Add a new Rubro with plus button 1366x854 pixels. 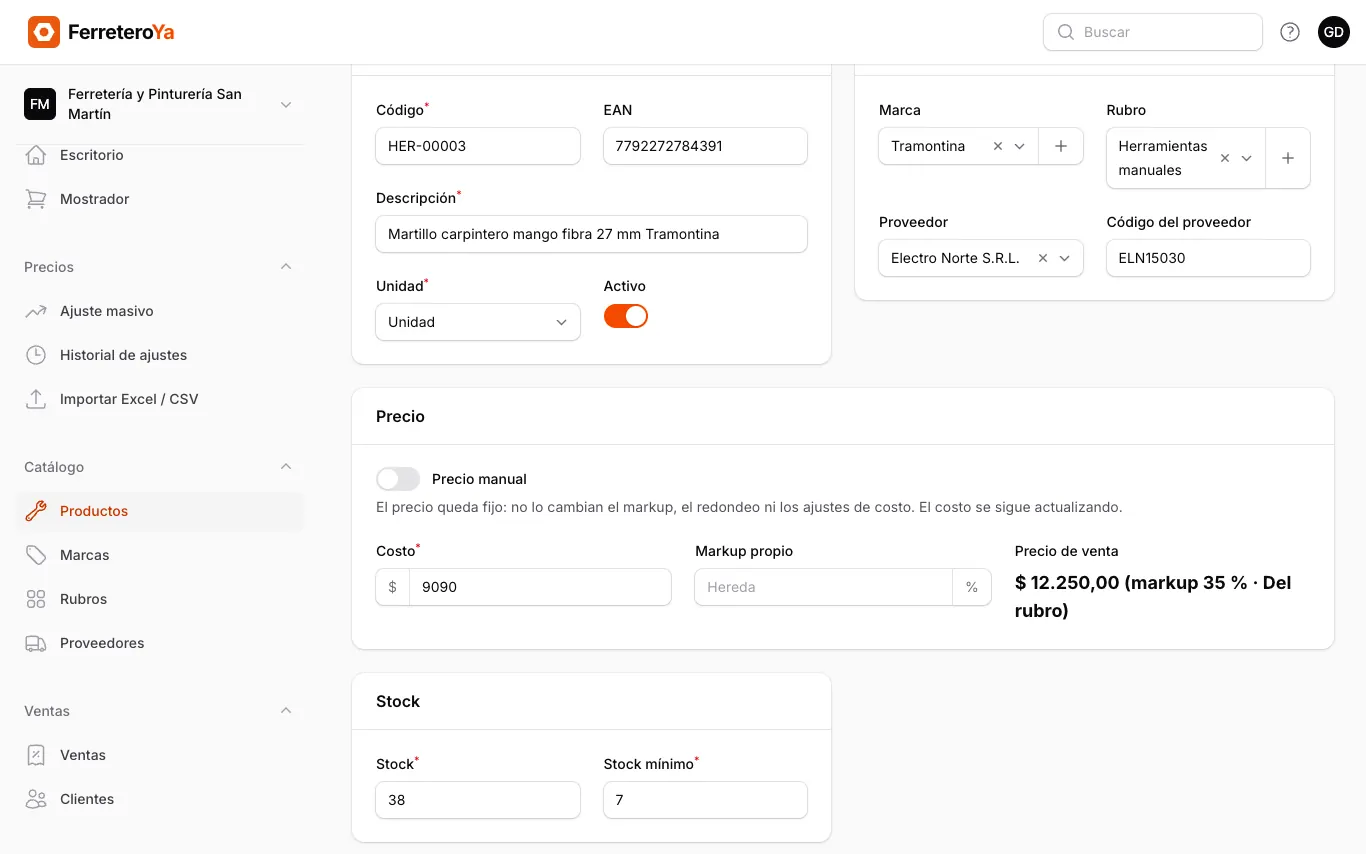(x=1288, y=158)
